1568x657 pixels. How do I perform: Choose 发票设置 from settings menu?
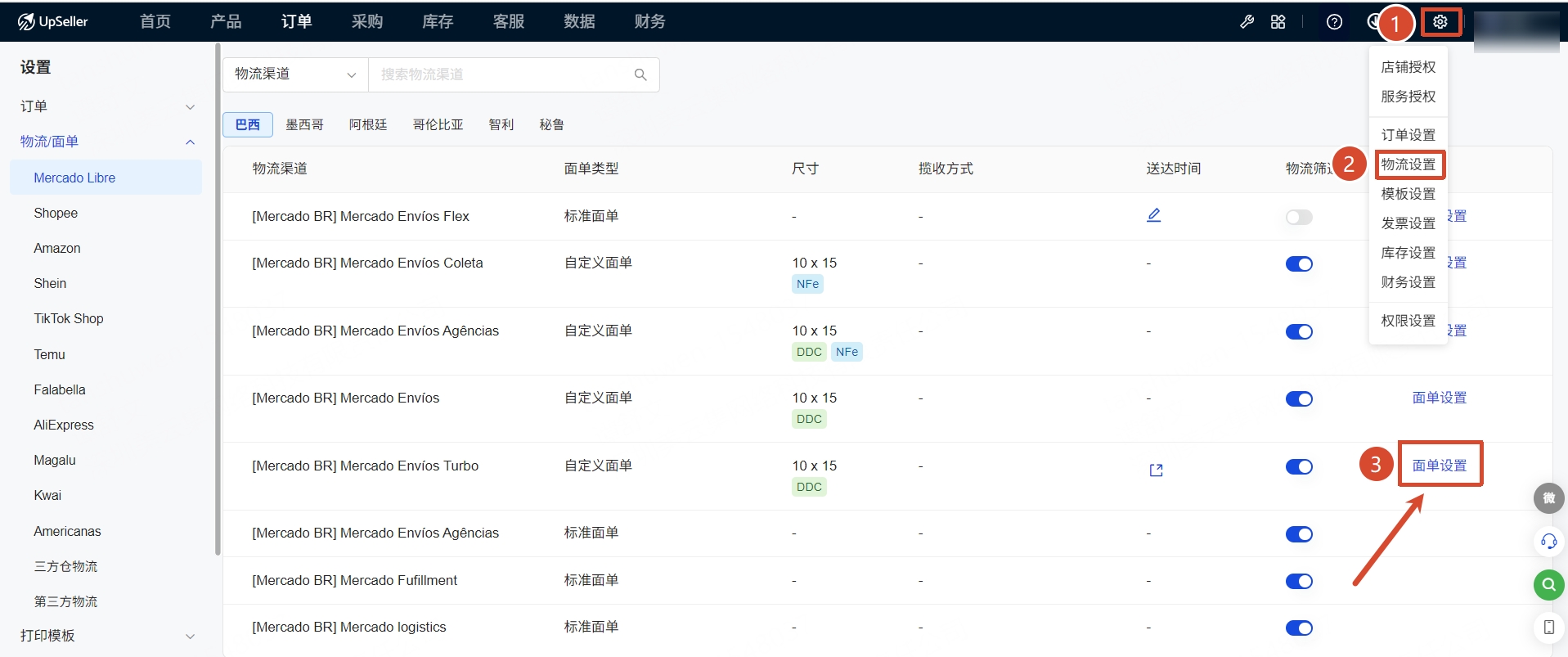click(x=1409, y=223)
